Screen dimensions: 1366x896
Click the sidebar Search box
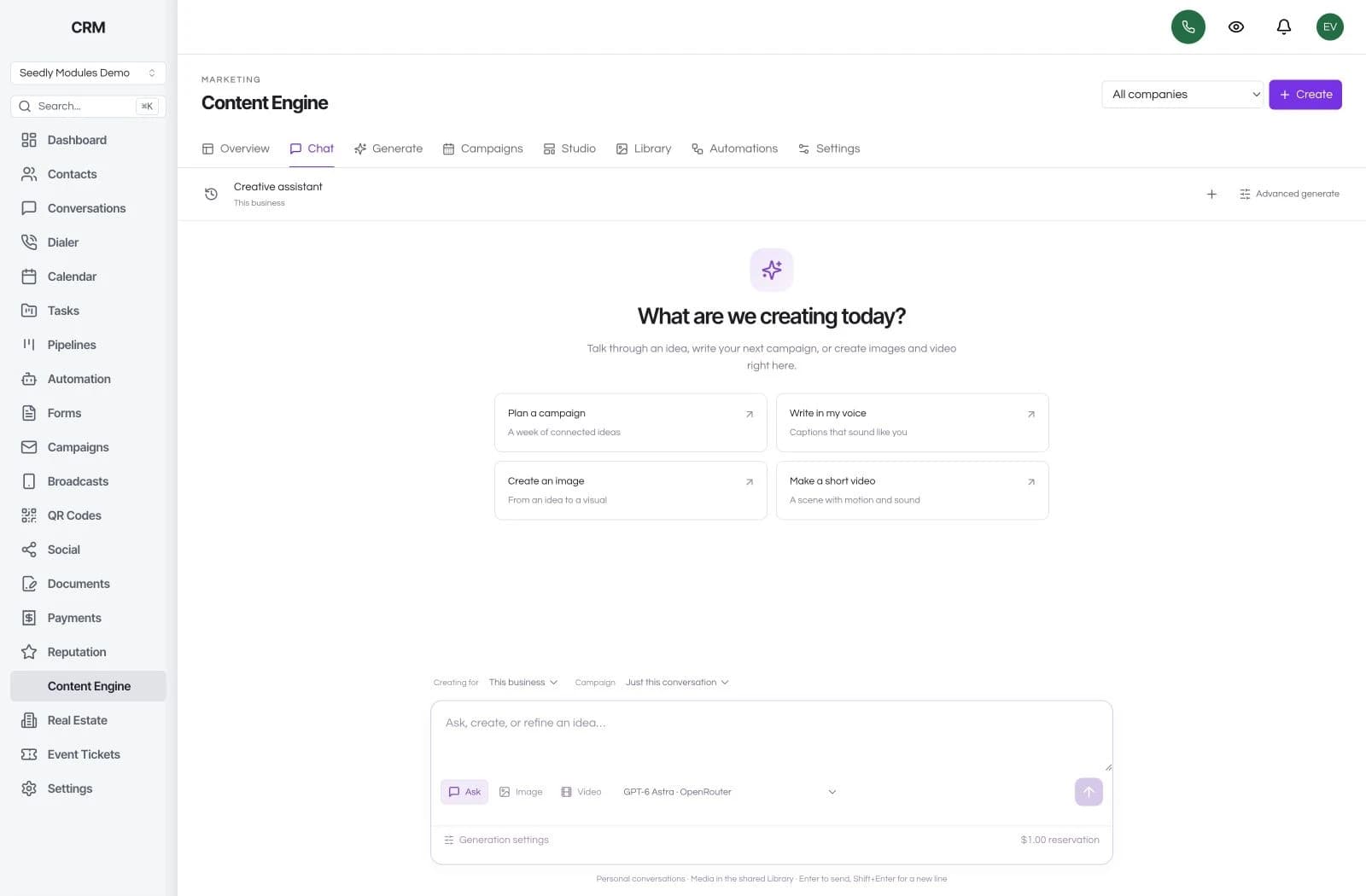pos(88,107)
